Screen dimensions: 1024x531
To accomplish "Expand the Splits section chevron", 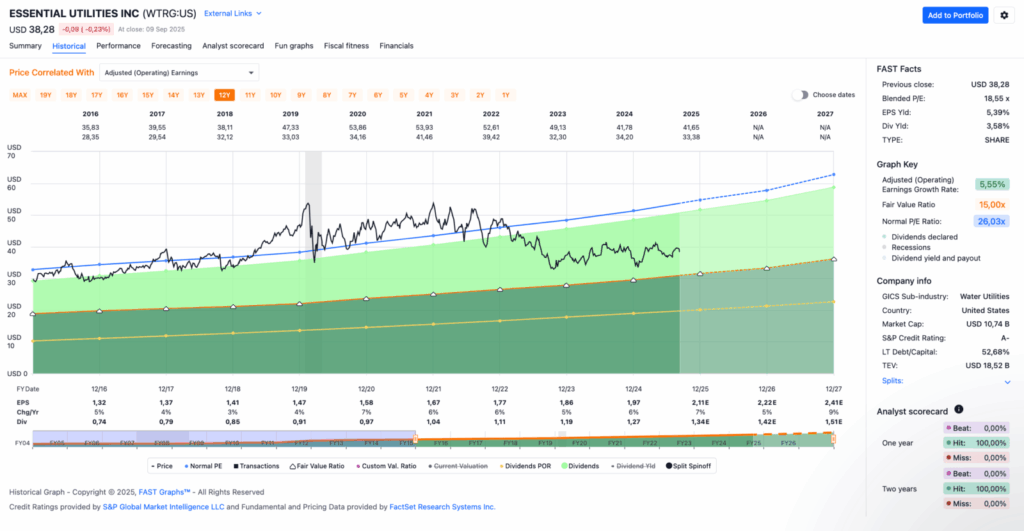I will click(1007, 382).
